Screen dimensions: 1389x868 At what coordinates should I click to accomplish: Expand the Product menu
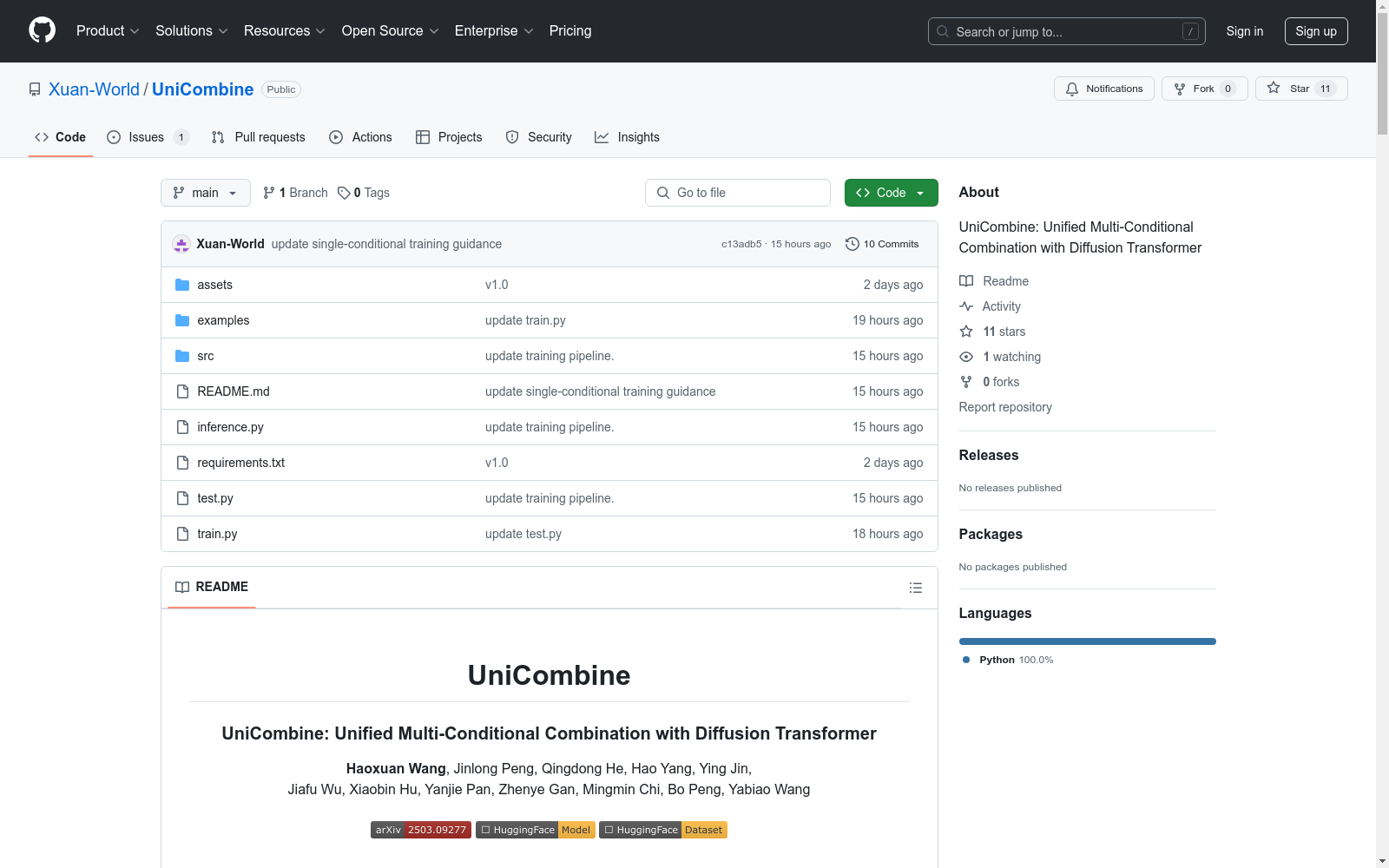tap(108, 30)
